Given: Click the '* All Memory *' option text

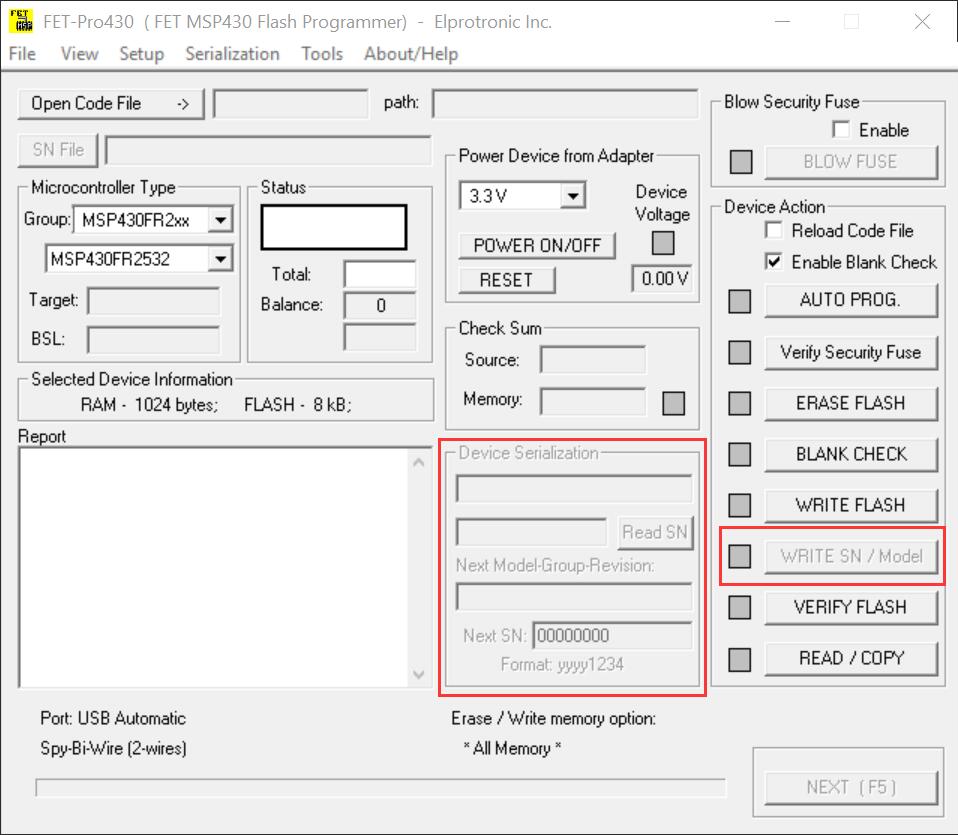Looking at the screenshot, I should (x=512, y=748).
